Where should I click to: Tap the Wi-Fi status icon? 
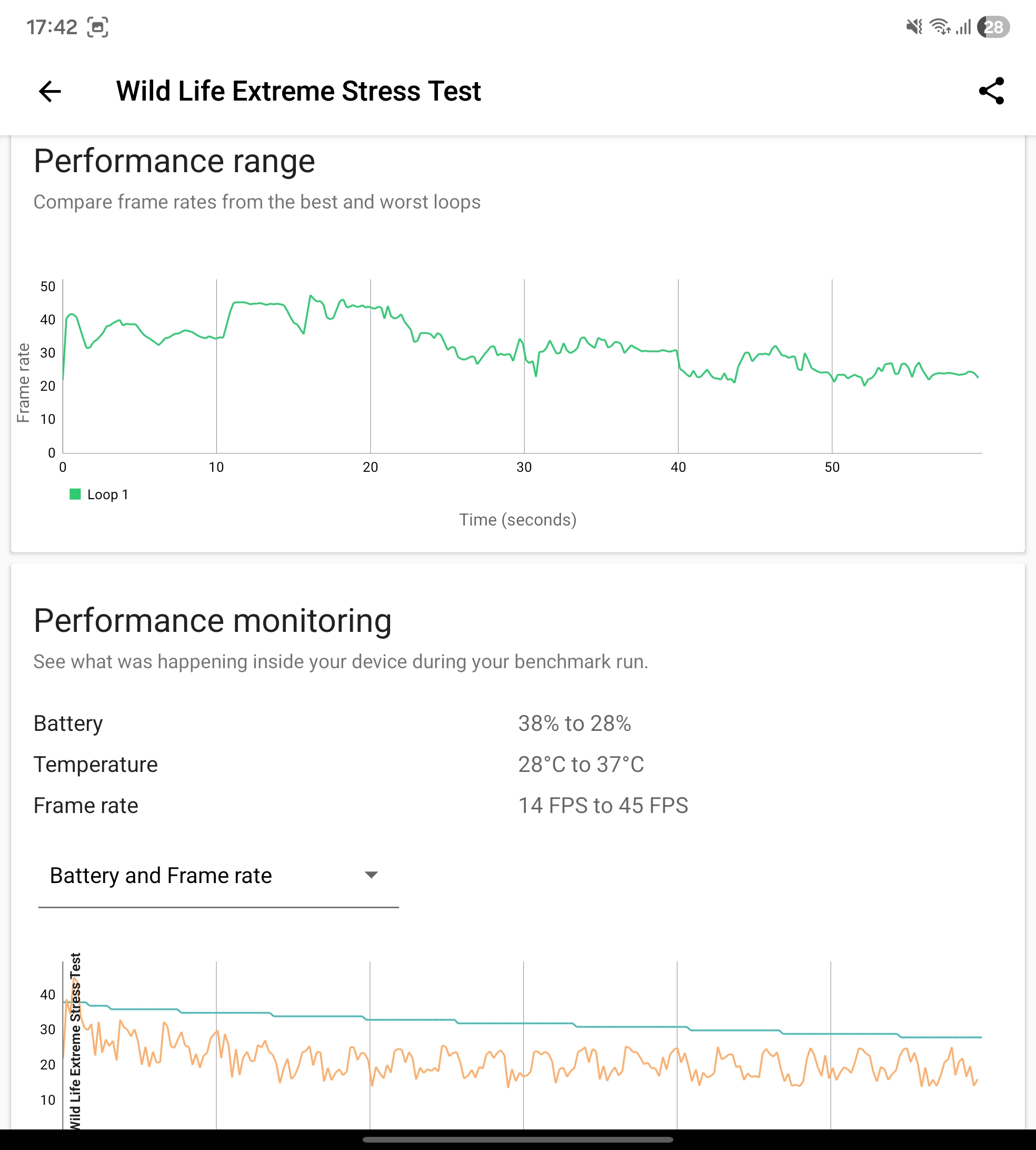click(939, 27)
